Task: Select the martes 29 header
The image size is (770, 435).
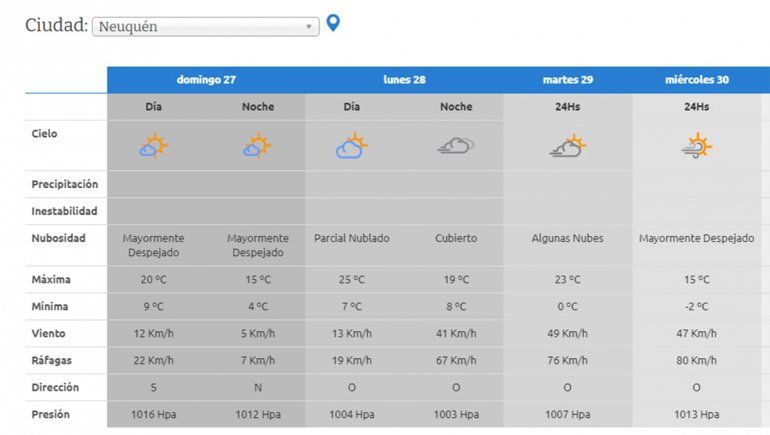Action: click(x=567, y=80)
